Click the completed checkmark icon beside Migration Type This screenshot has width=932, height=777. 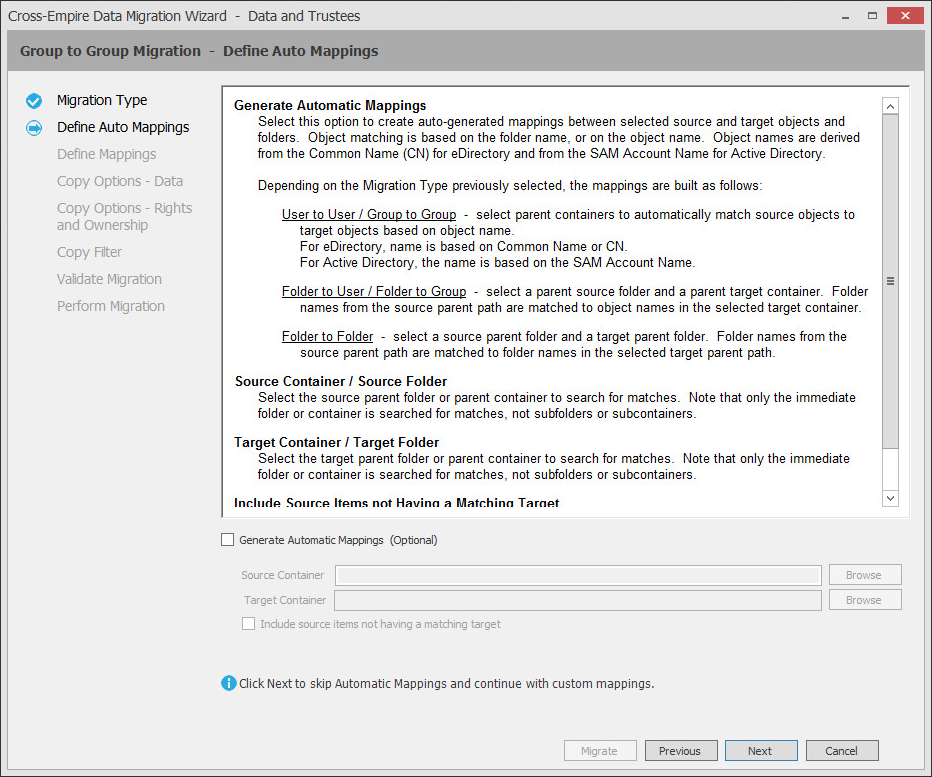coord(34,100)
